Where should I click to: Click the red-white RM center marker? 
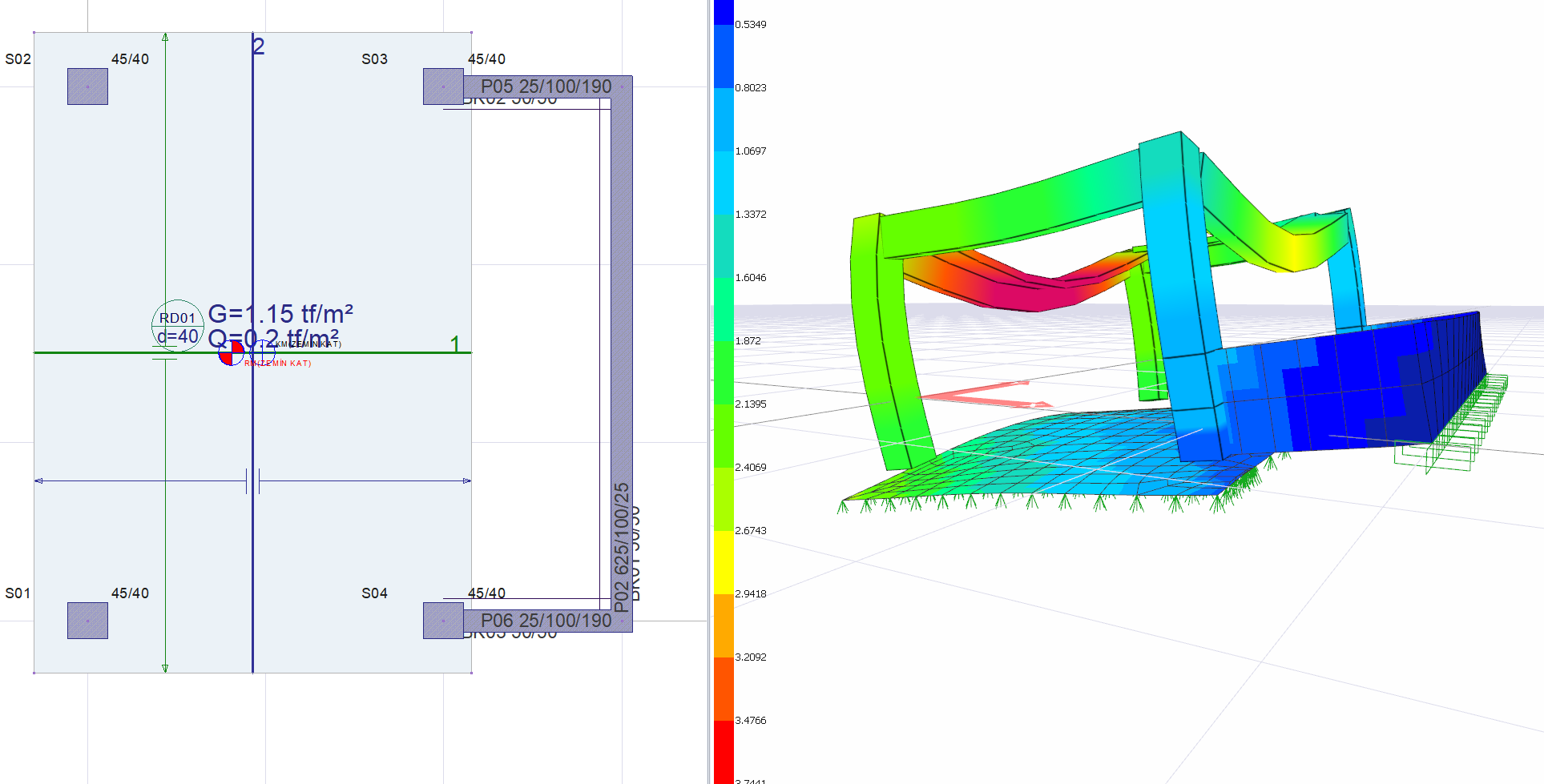click(231, 353)
